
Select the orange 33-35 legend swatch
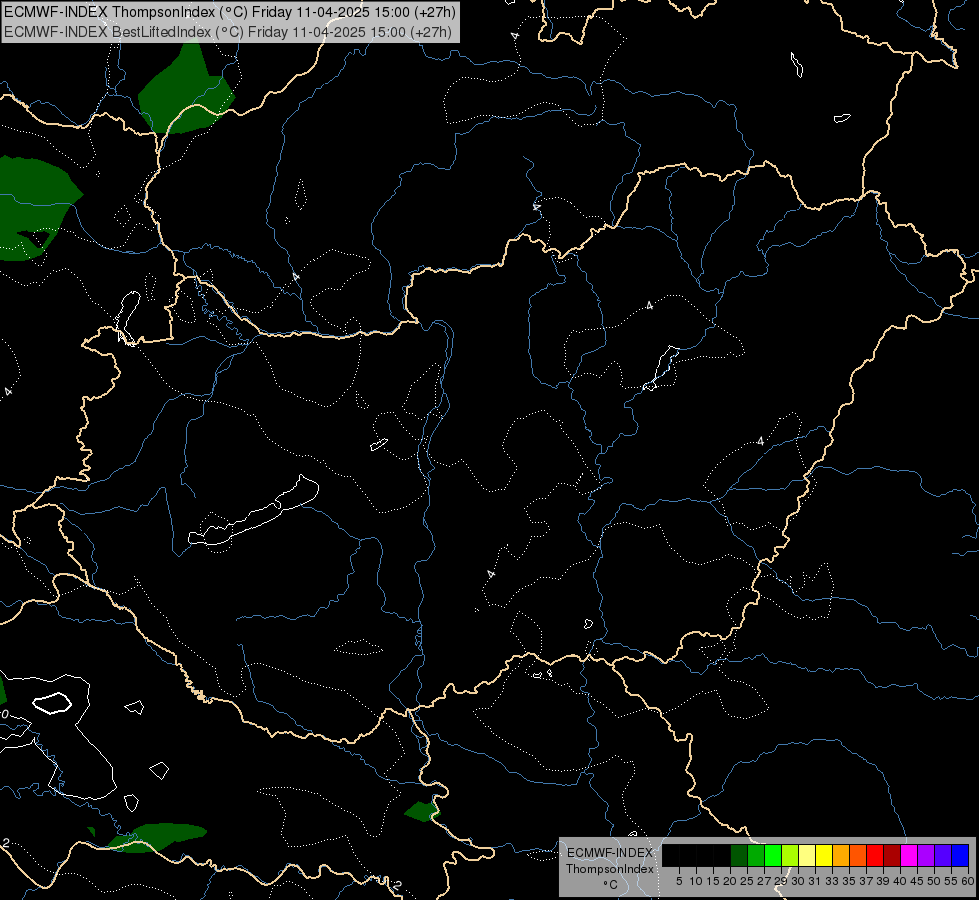tap(841, 855)
